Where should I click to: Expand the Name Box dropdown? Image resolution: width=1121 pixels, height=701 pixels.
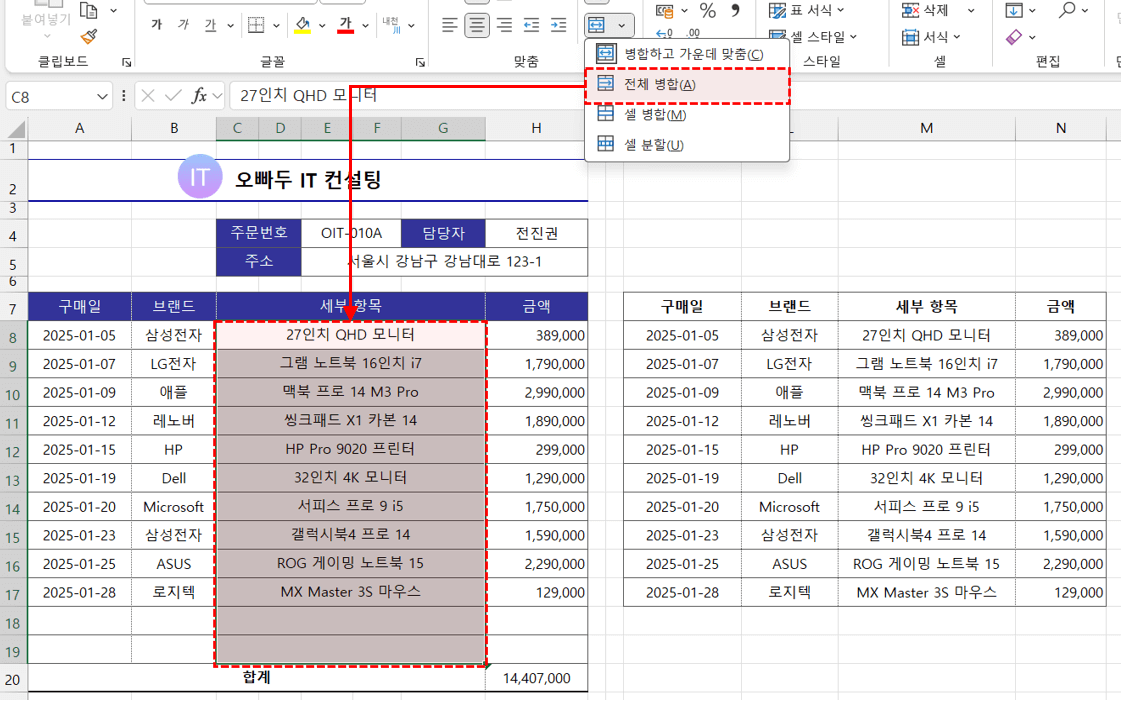pyautogui.click(x=103, y=96)
